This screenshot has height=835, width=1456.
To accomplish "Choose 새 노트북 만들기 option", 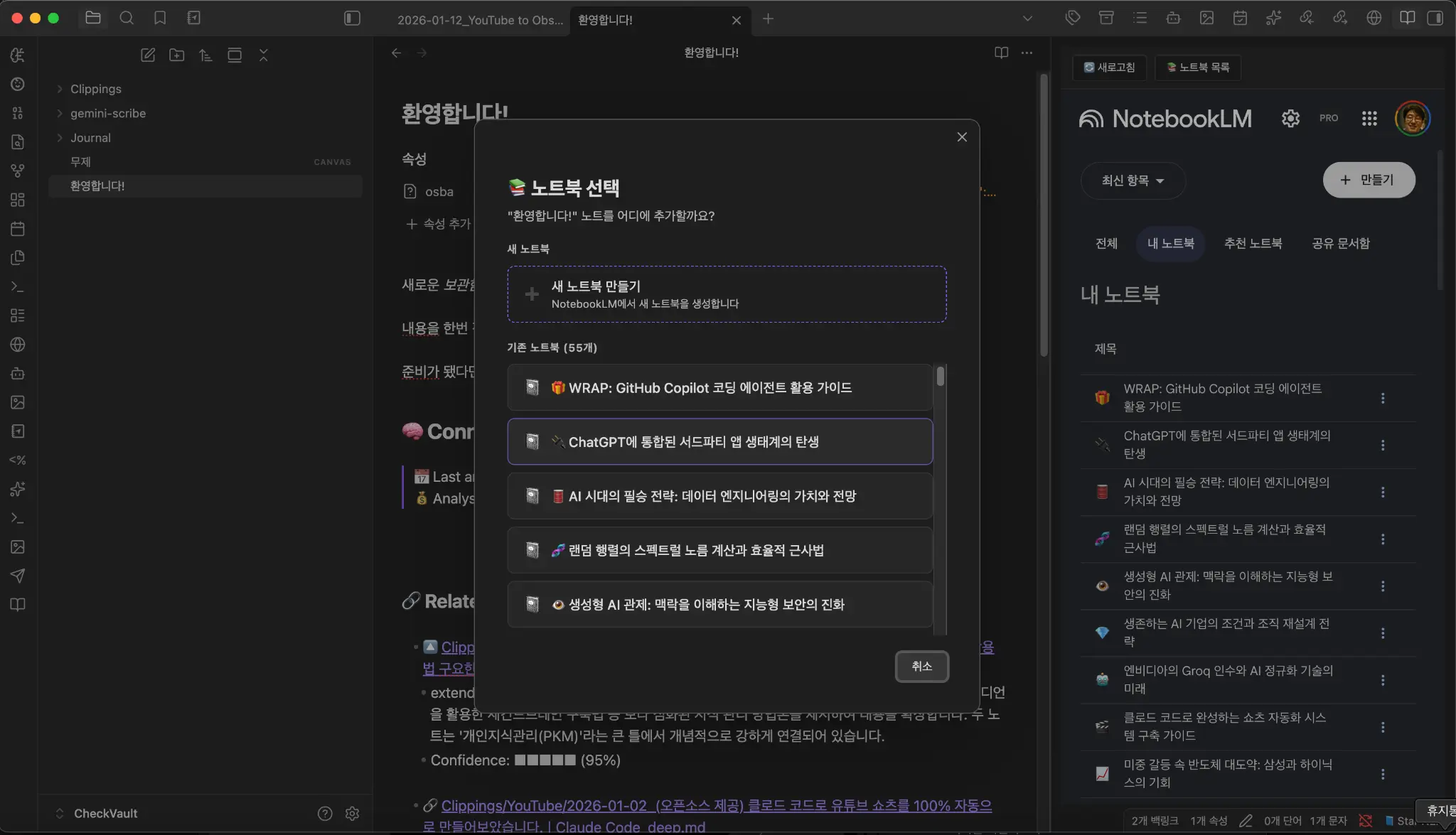I will click(x=727, y=294).
